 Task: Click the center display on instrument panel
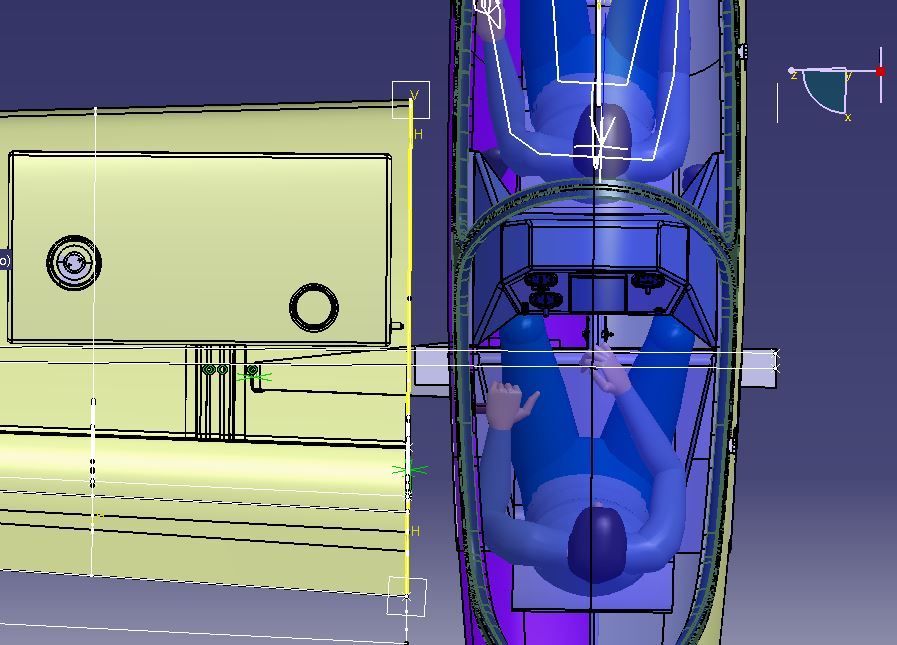point(597,294)
